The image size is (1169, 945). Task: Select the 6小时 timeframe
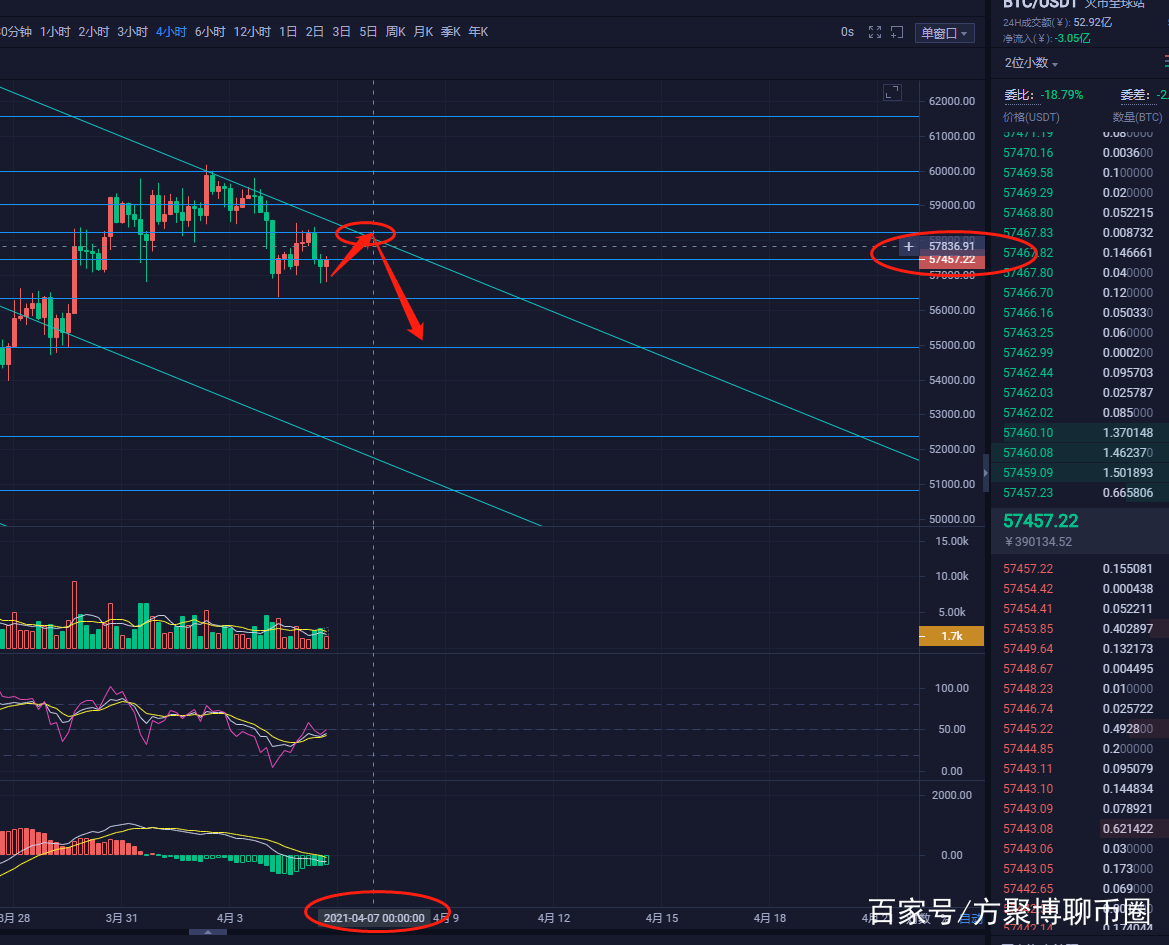click(x=210, y=31)
